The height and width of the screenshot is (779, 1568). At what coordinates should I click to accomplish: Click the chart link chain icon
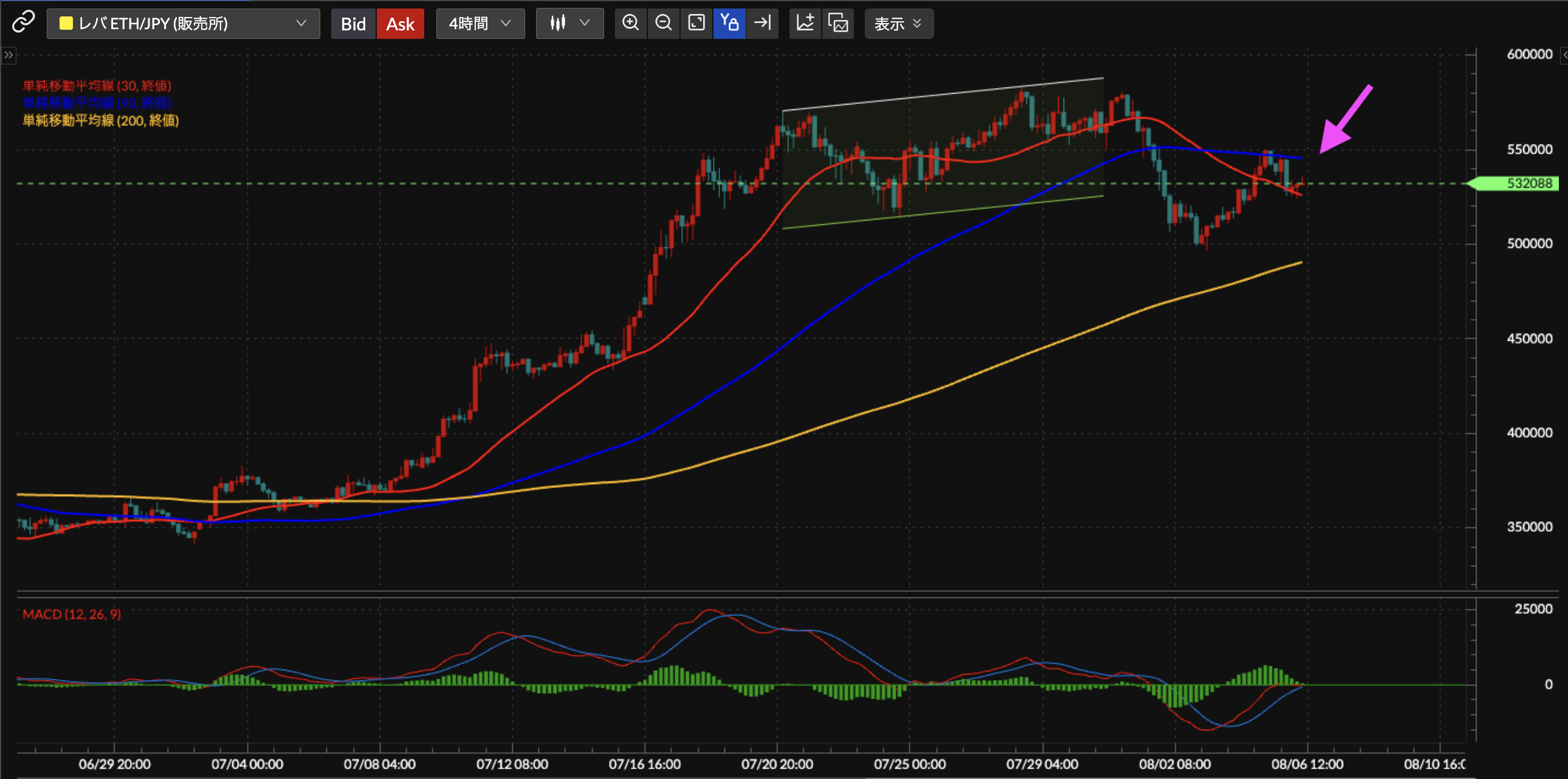[23, 23]
